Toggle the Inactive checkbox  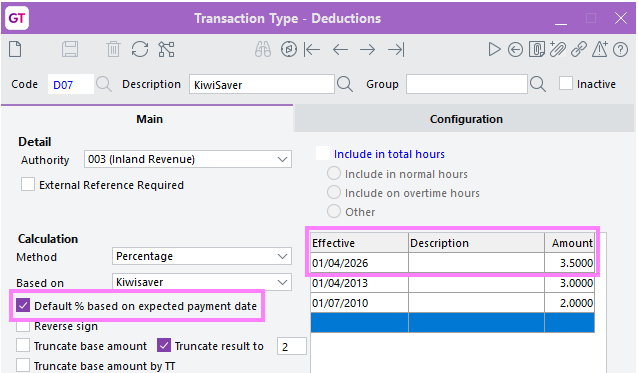[566, 83]
